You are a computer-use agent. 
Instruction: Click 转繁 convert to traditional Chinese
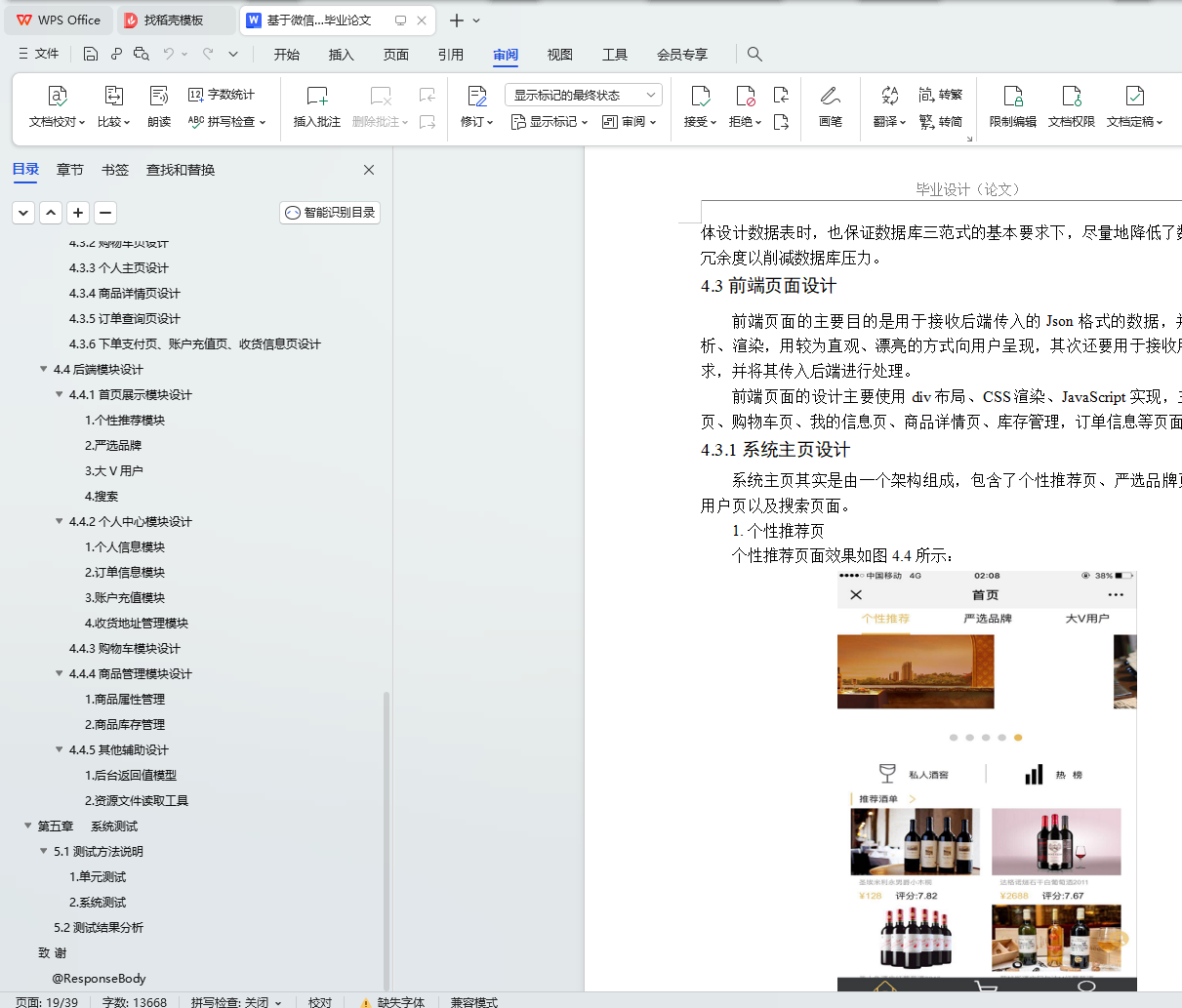(x=940, y=95)
